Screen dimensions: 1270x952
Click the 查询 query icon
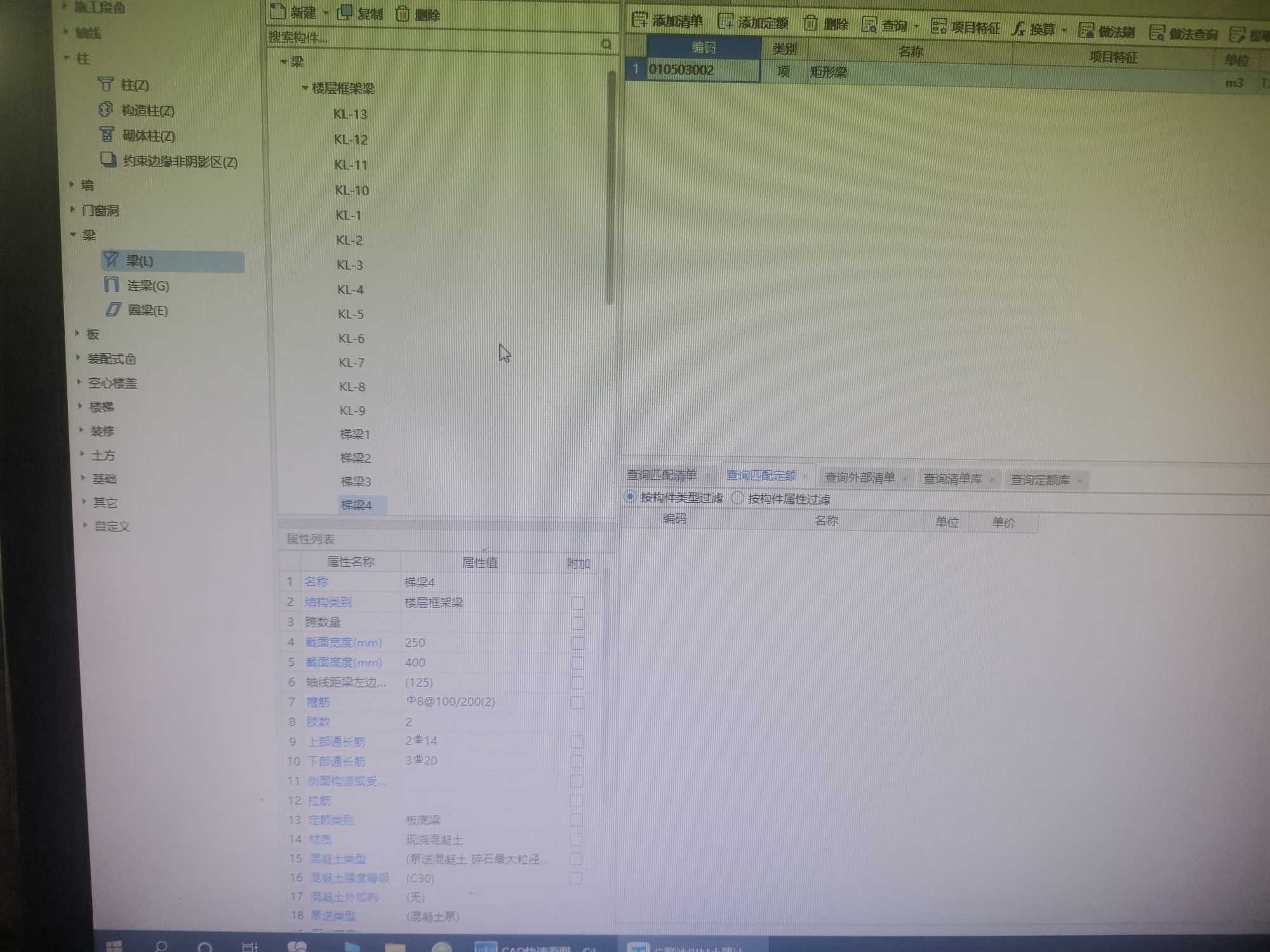[x=869, y=25]
